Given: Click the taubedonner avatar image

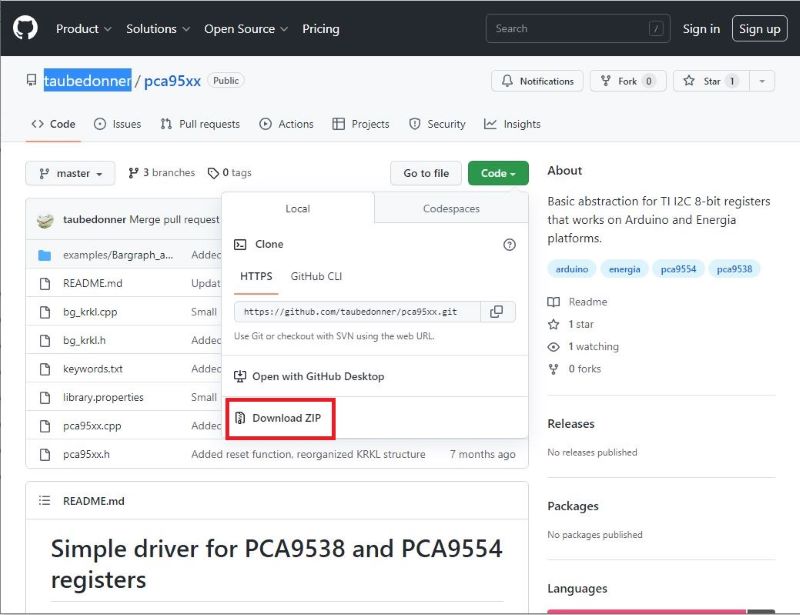Looking at the screenshot, I should click(x=45, y=220).
